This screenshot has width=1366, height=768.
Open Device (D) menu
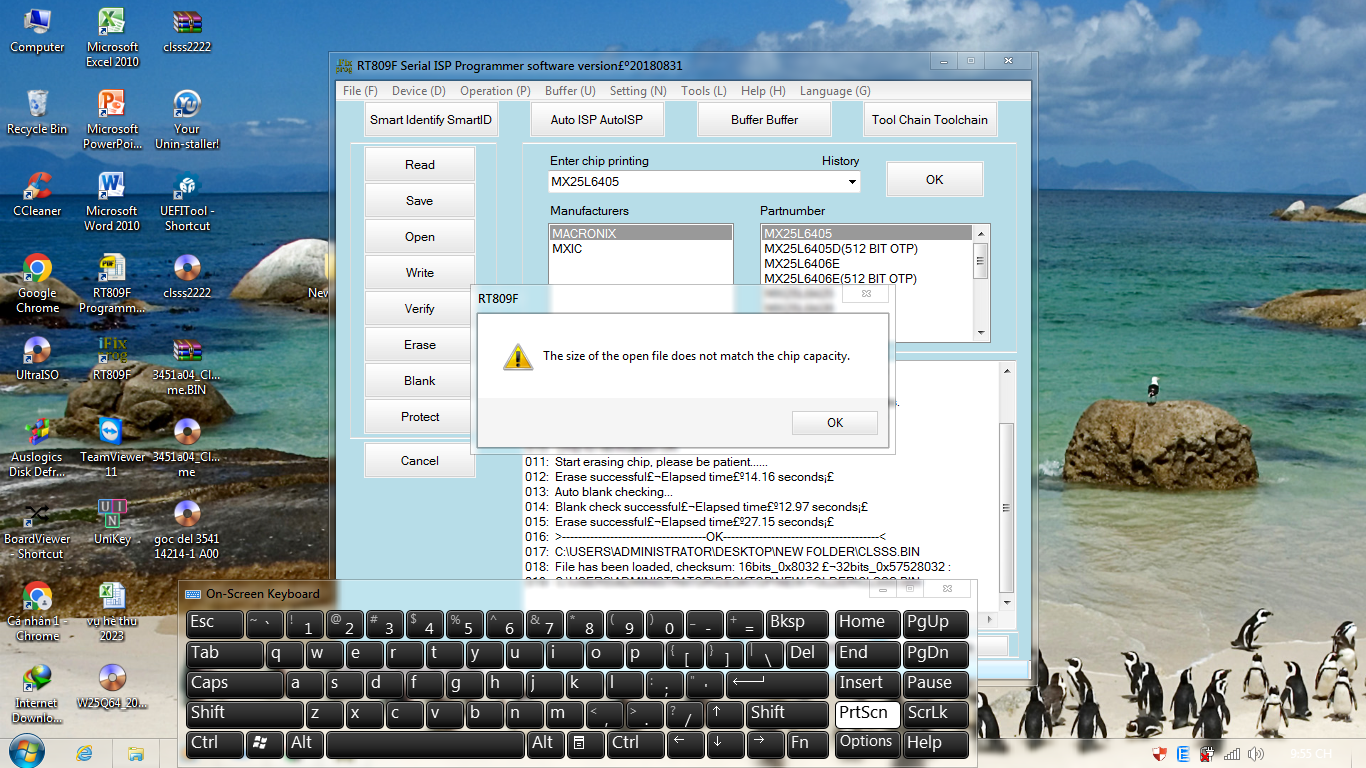pos(419,91)
